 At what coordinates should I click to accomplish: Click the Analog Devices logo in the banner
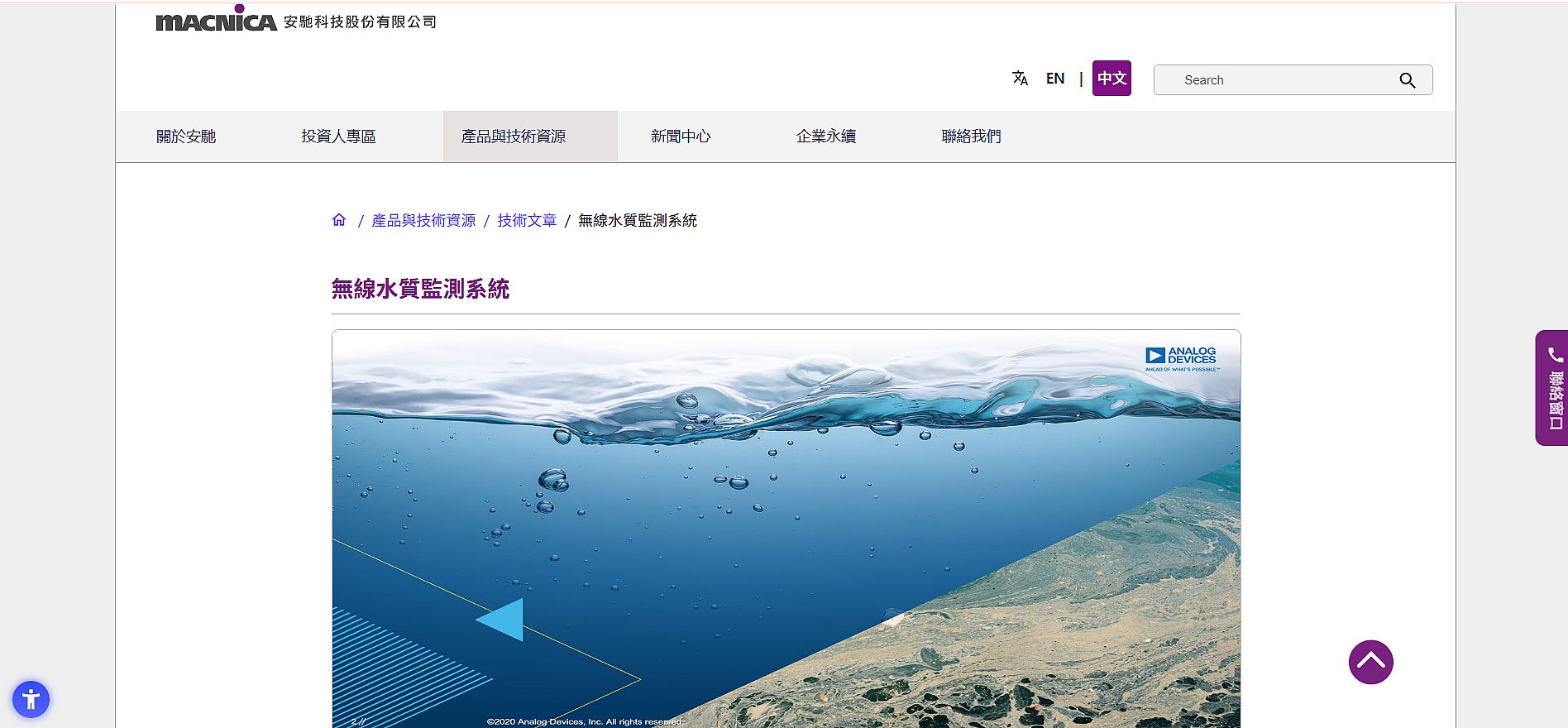click(x=1181, y=358)
